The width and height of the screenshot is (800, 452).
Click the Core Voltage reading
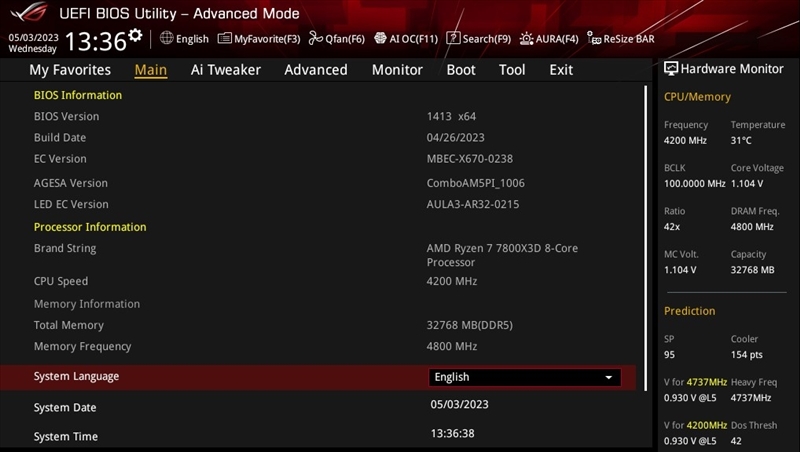[747, 184]
